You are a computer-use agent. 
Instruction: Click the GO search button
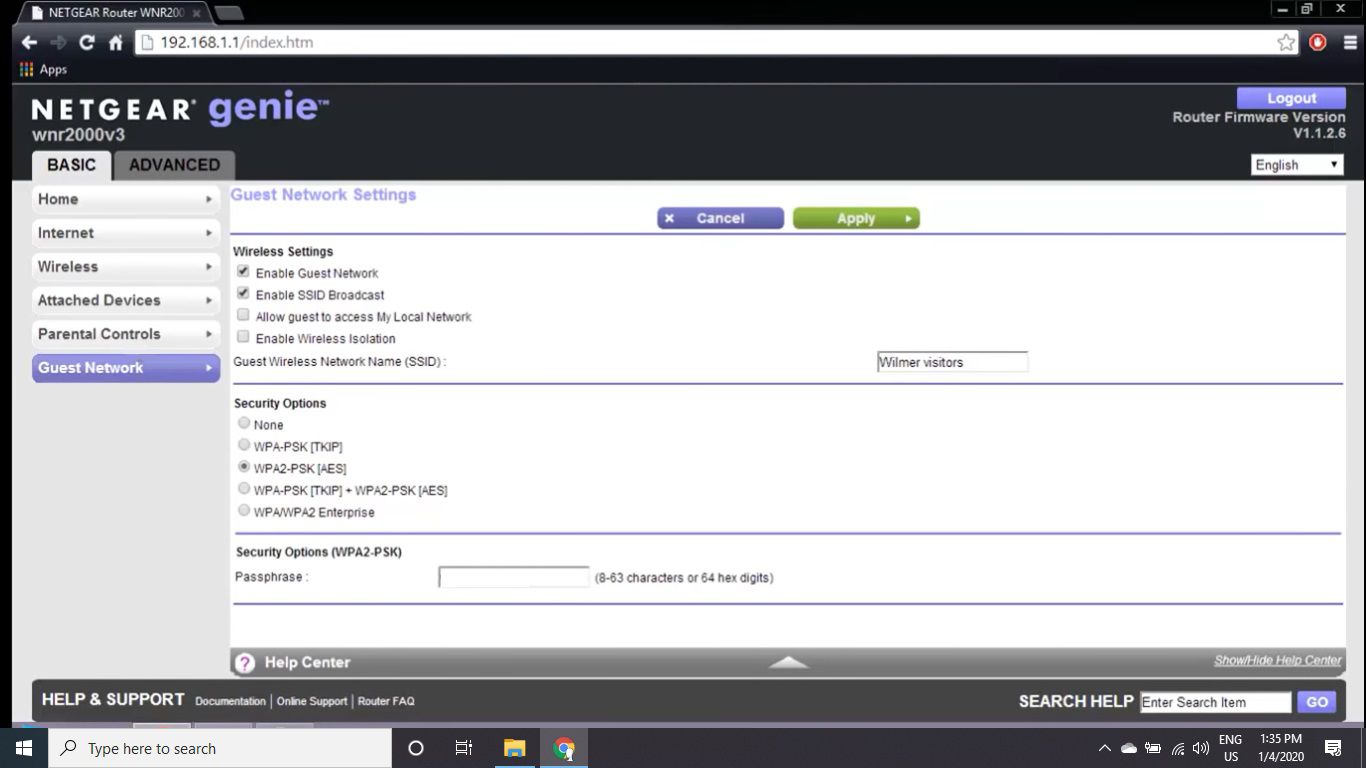click(1317, 702)
